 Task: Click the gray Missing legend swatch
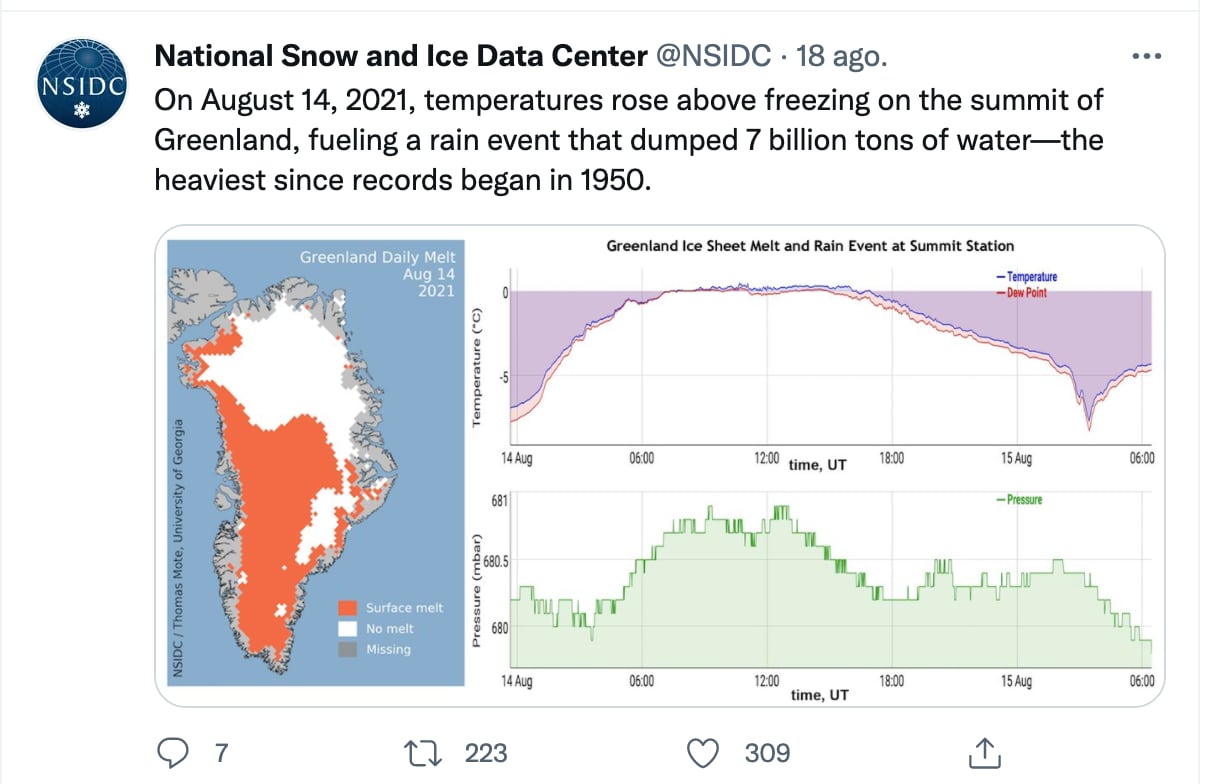tap(347, 649)
